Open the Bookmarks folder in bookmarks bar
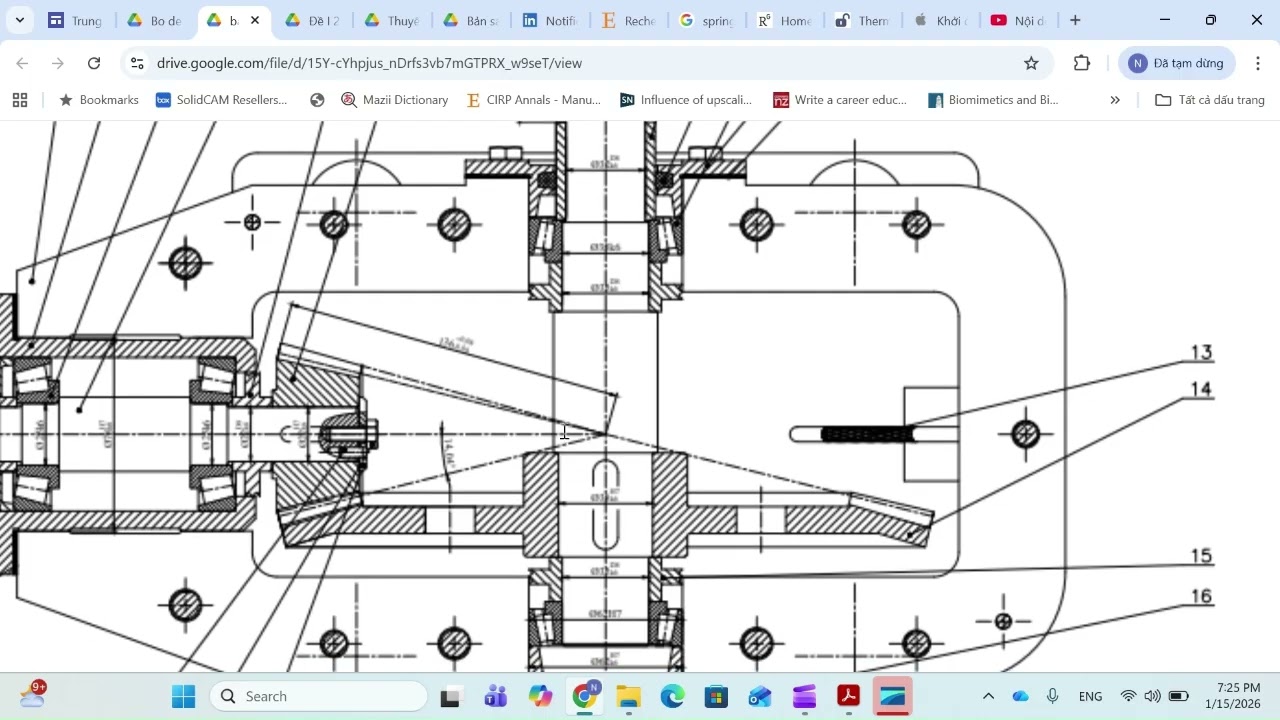The width and height of the screenshot is (1280, 720). [99, 100]
